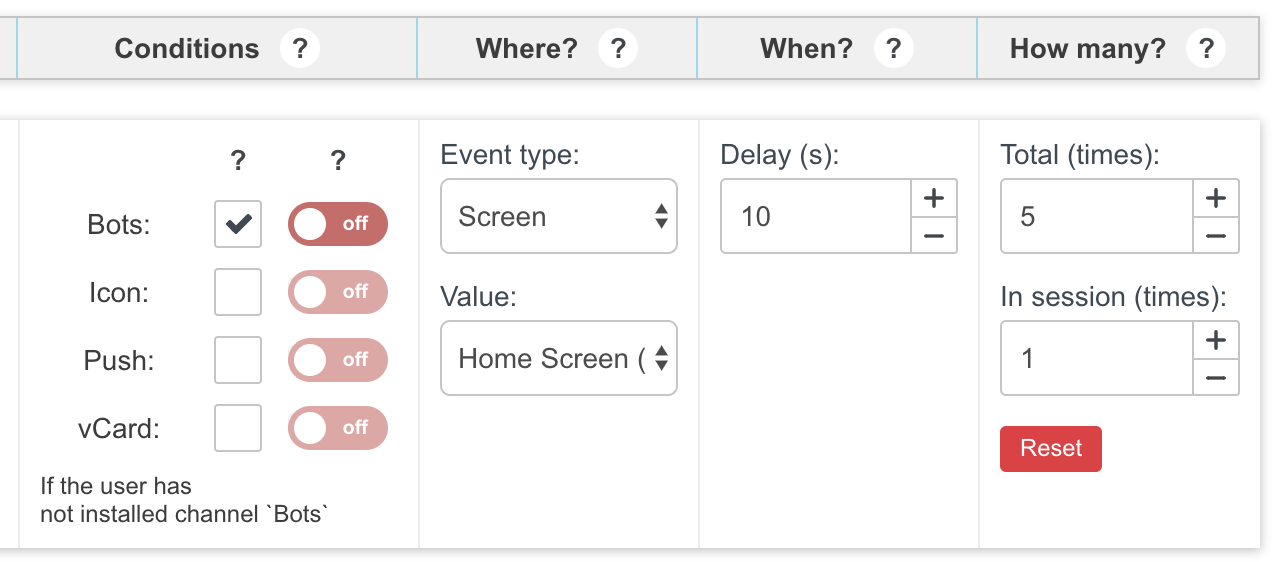Enable the Push toggle switch

338,360
